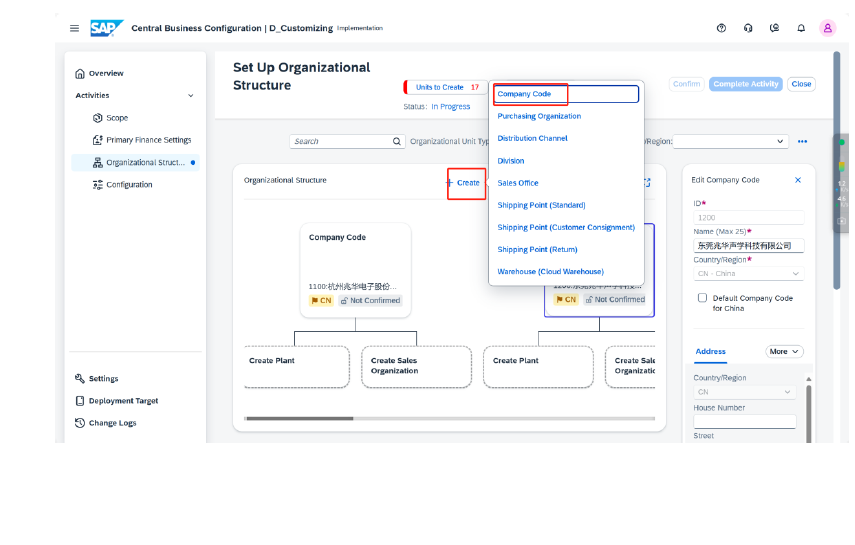This screenshot has width=855, height=545.
Task: Collapse the Activities section
Action: point(191,96)
